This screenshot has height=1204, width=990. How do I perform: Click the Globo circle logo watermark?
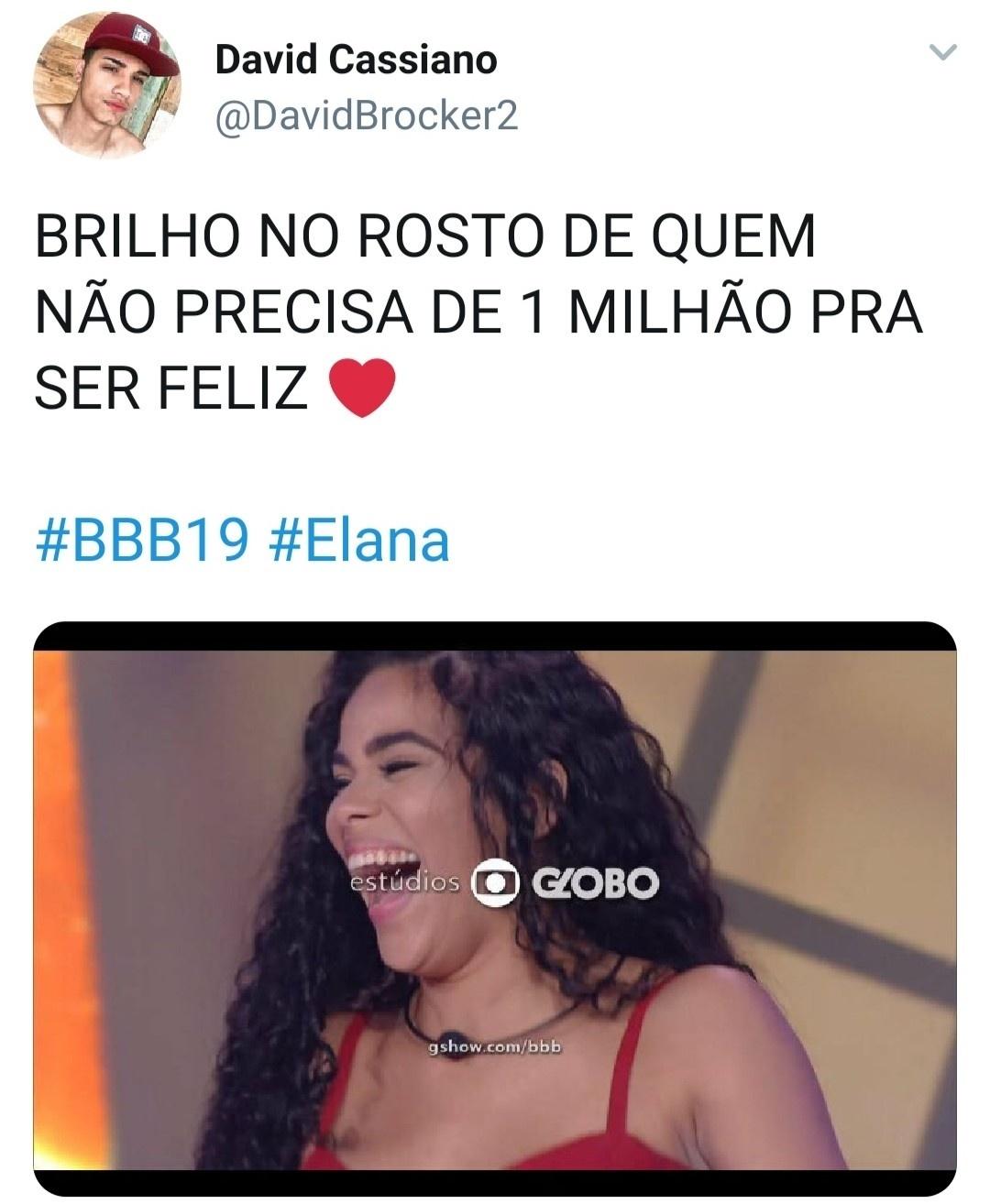[495, 882]
